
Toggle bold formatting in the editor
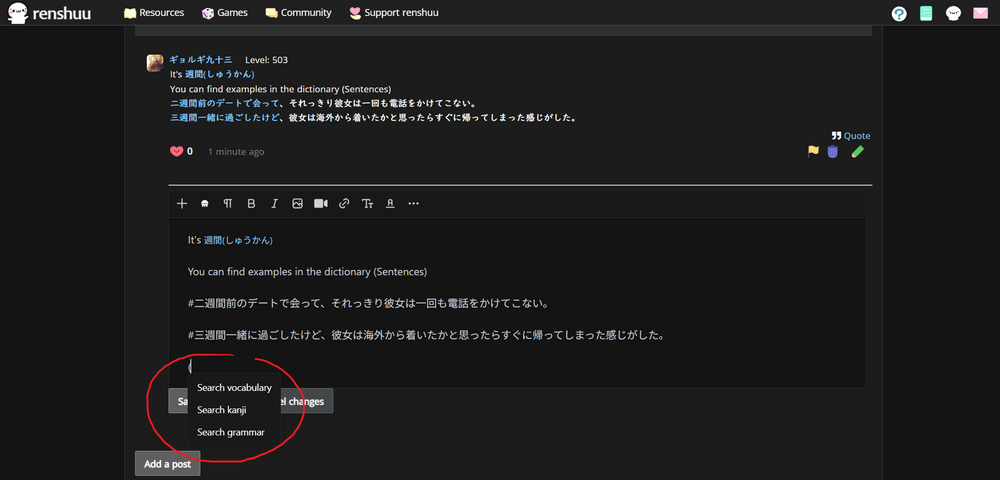[251, 203]
